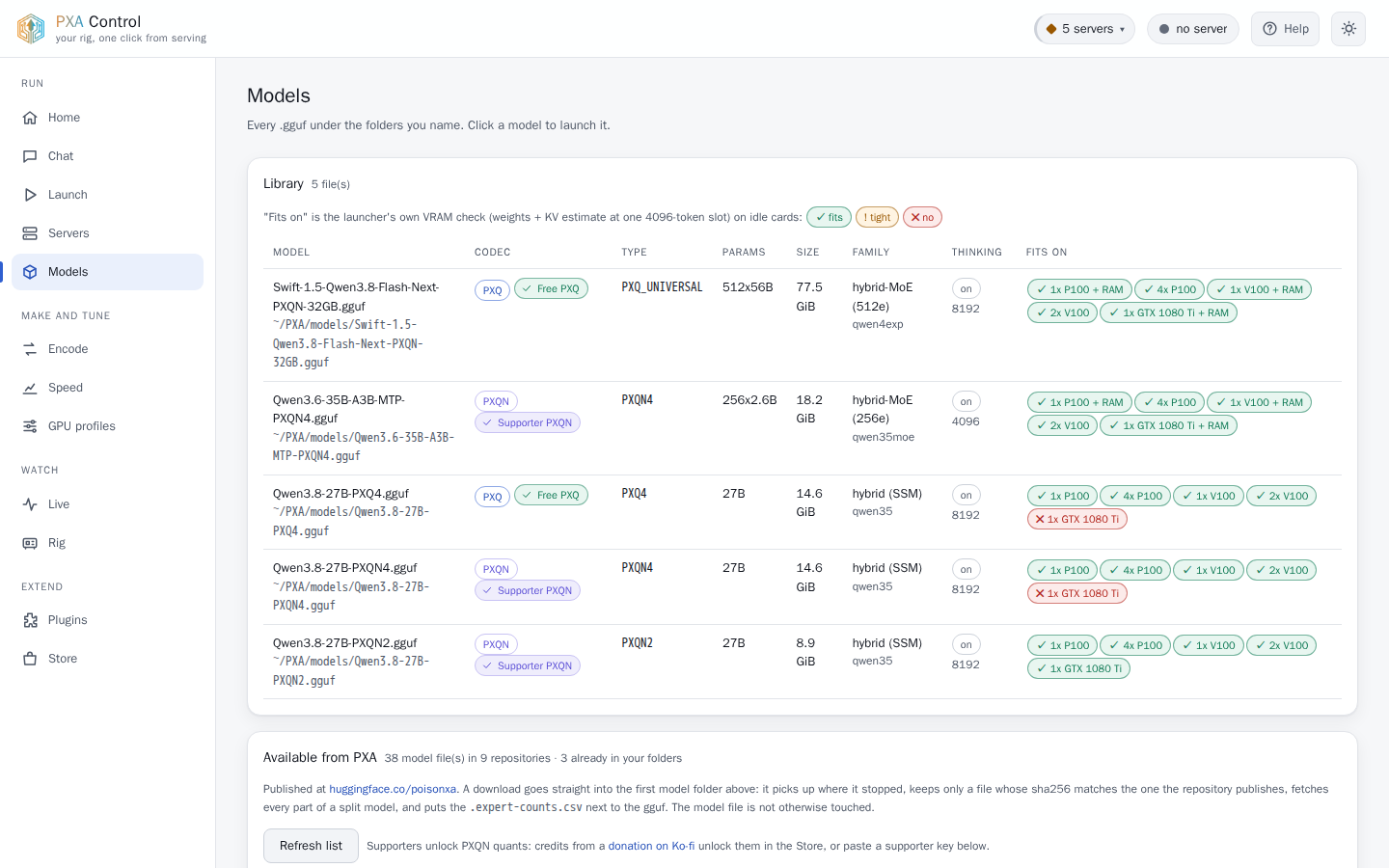The width and height of the screenshot is (1389, 868).
Task: Click the Servers stack icon
Action: pos(30,233)
